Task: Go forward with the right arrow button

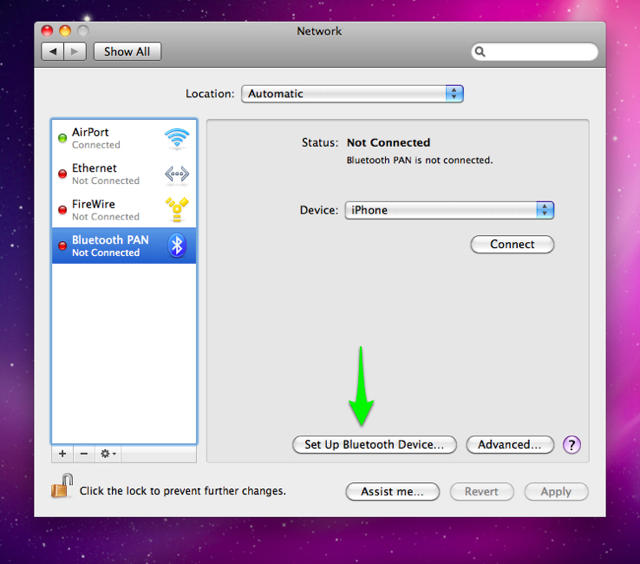Action: [73, 51]
